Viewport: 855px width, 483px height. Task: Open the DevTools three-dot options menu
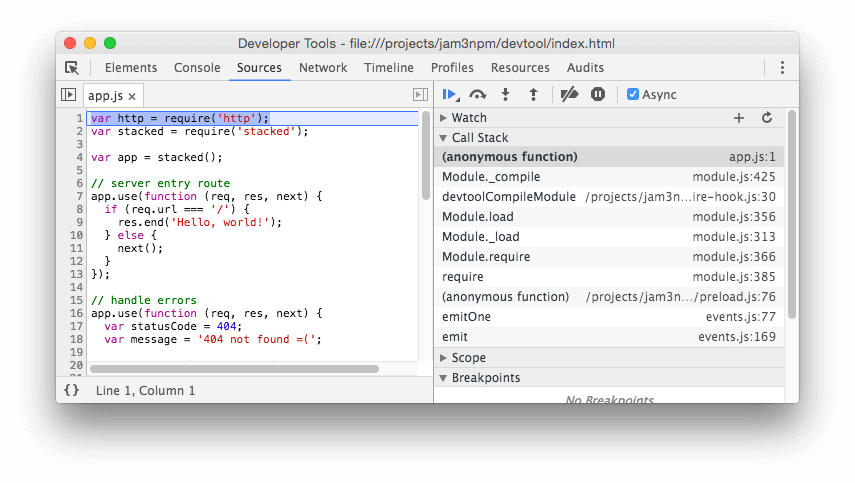coord(782,68)
